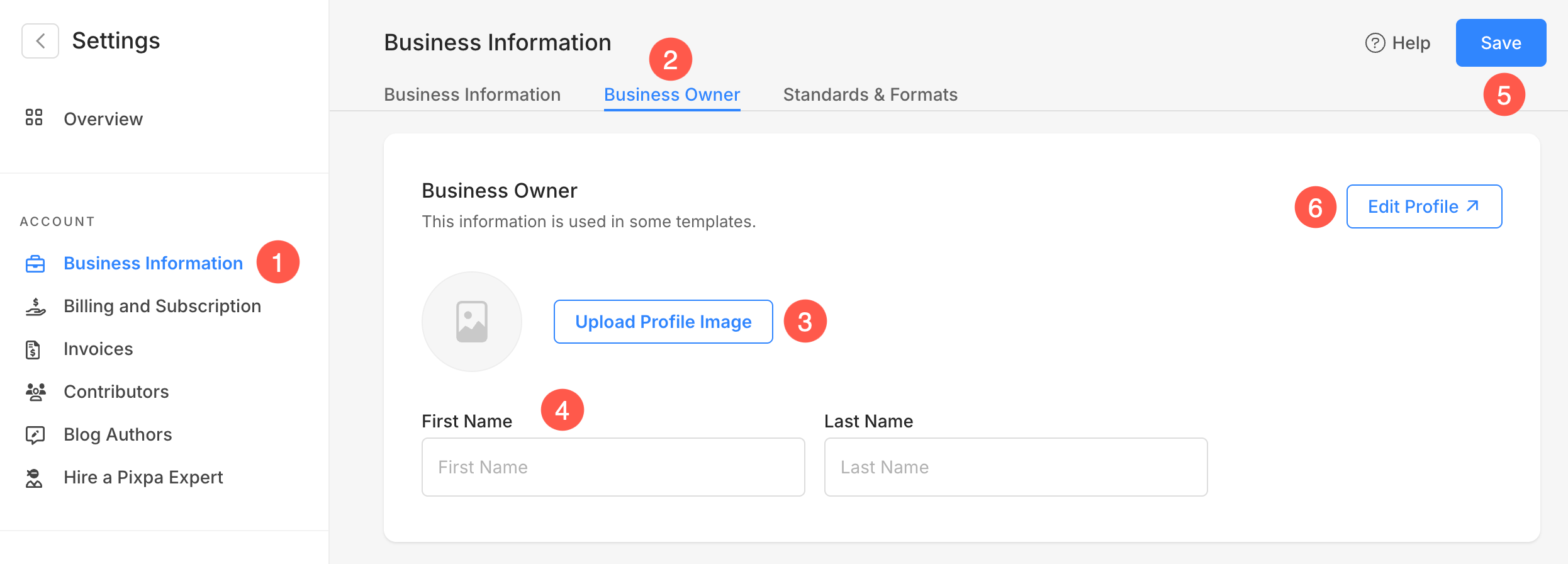Focus the Last Name input field
This screenshot has height=564, width=1568.
(1015, 467)
